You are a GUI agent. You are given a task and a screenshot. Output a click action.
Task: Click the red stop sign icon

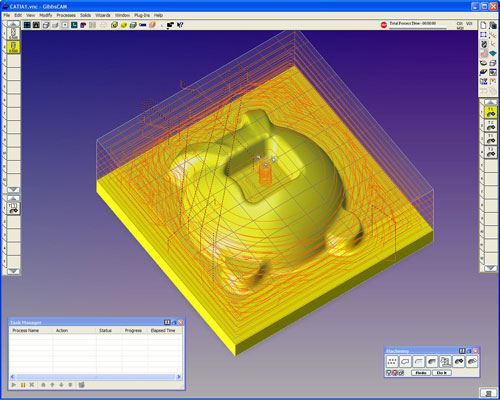pos(384,25)
